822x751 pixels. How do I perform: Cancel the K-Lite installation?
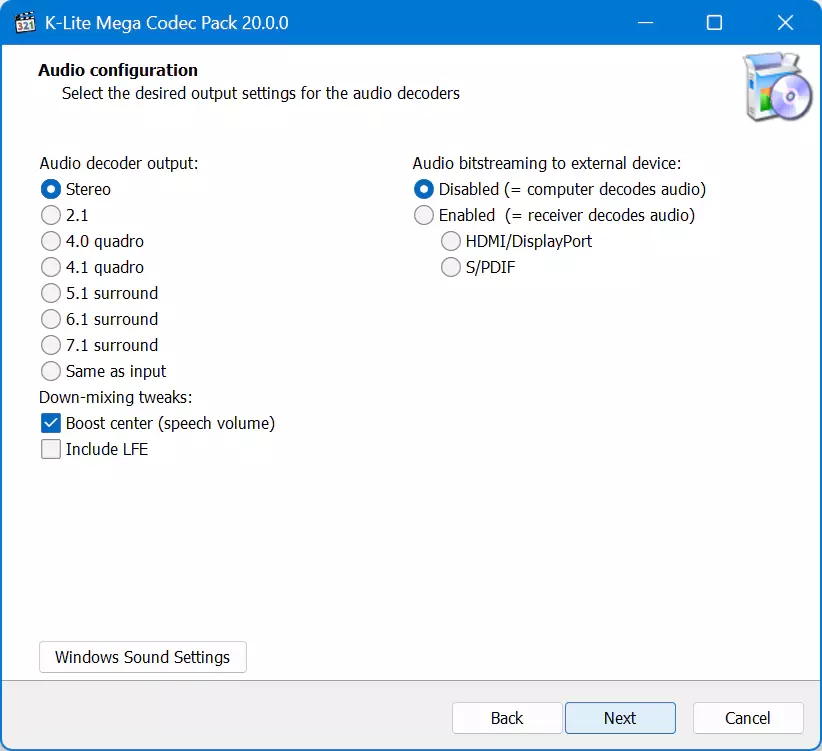[x=748, y=718]
